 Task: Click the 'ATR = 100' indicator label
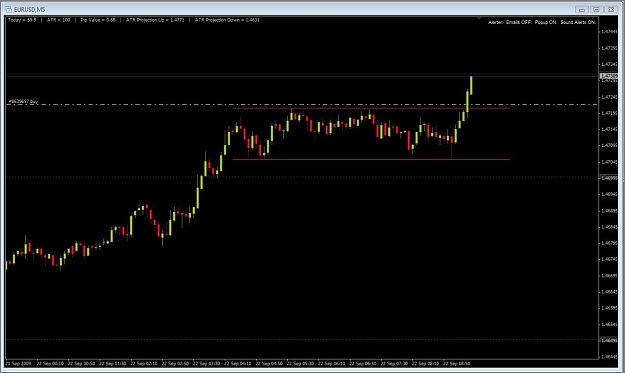[x=58, y=20]
